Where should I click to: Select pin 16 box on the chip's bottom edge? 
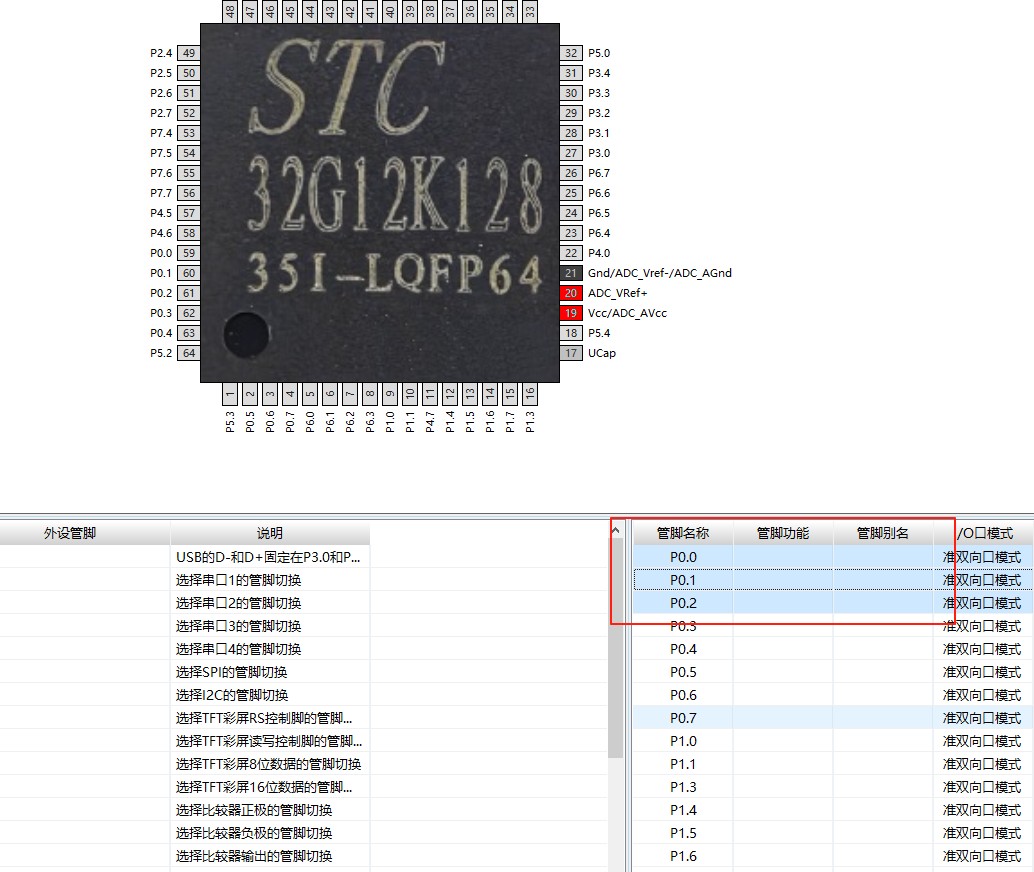tap(530, 394)
